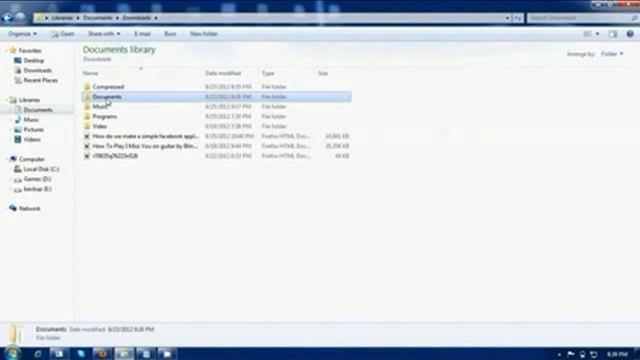Select Local Disk (C:) in sidebar
The height and width of the screenshot is (360, 640).
[41, 169]
